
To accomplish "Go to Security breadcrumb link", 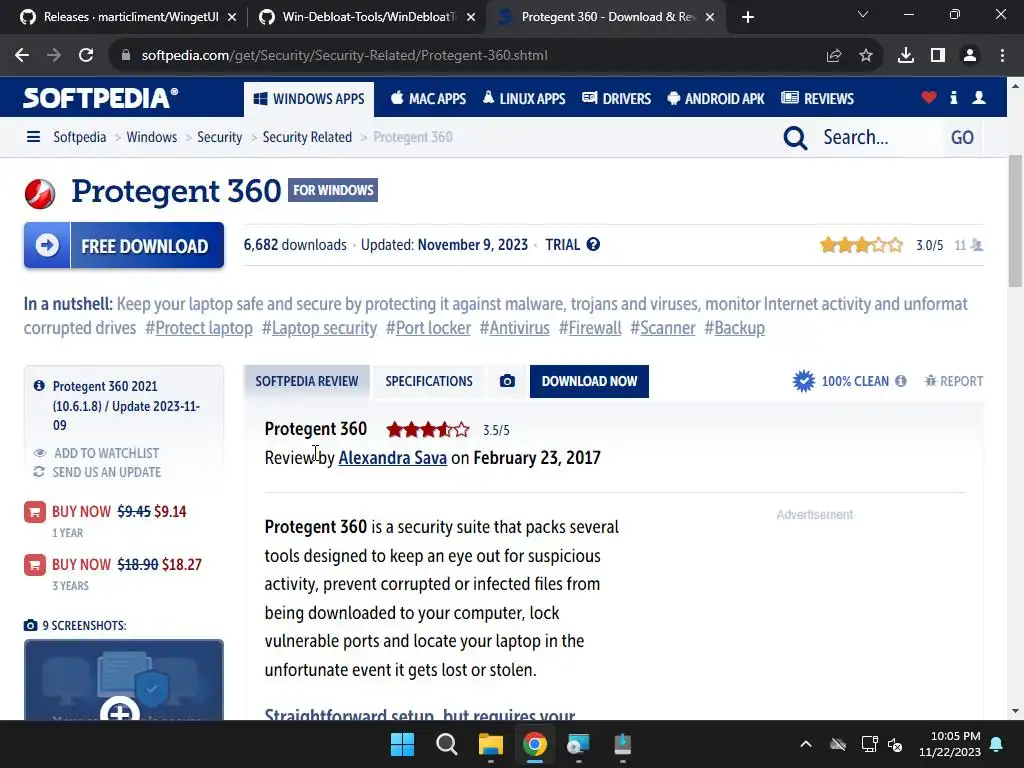I will pos(219,137).
